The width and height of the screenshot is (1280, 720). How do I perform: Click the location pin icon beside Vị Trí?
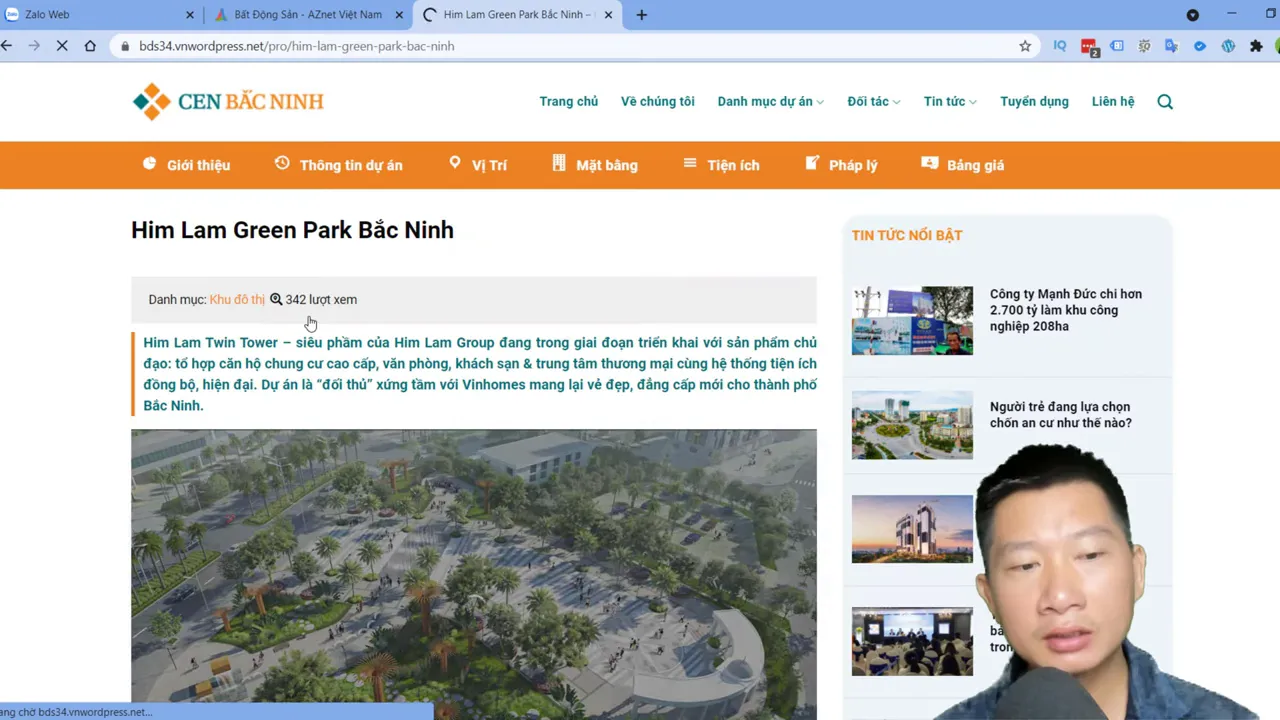[x=455, y=163]
